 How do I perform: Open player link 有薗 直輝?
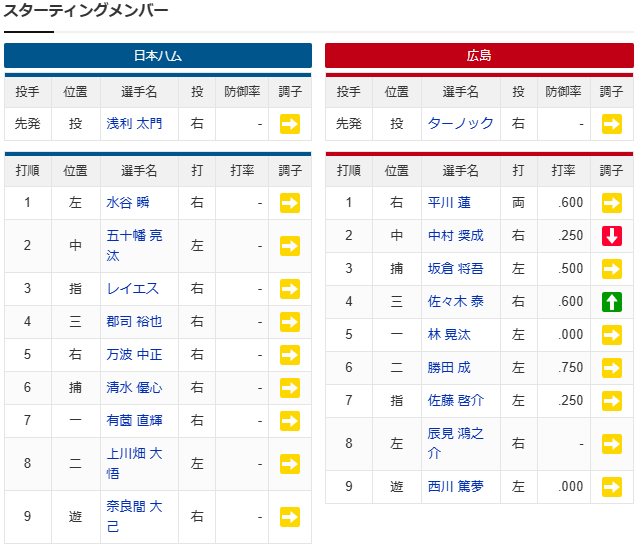134,421
